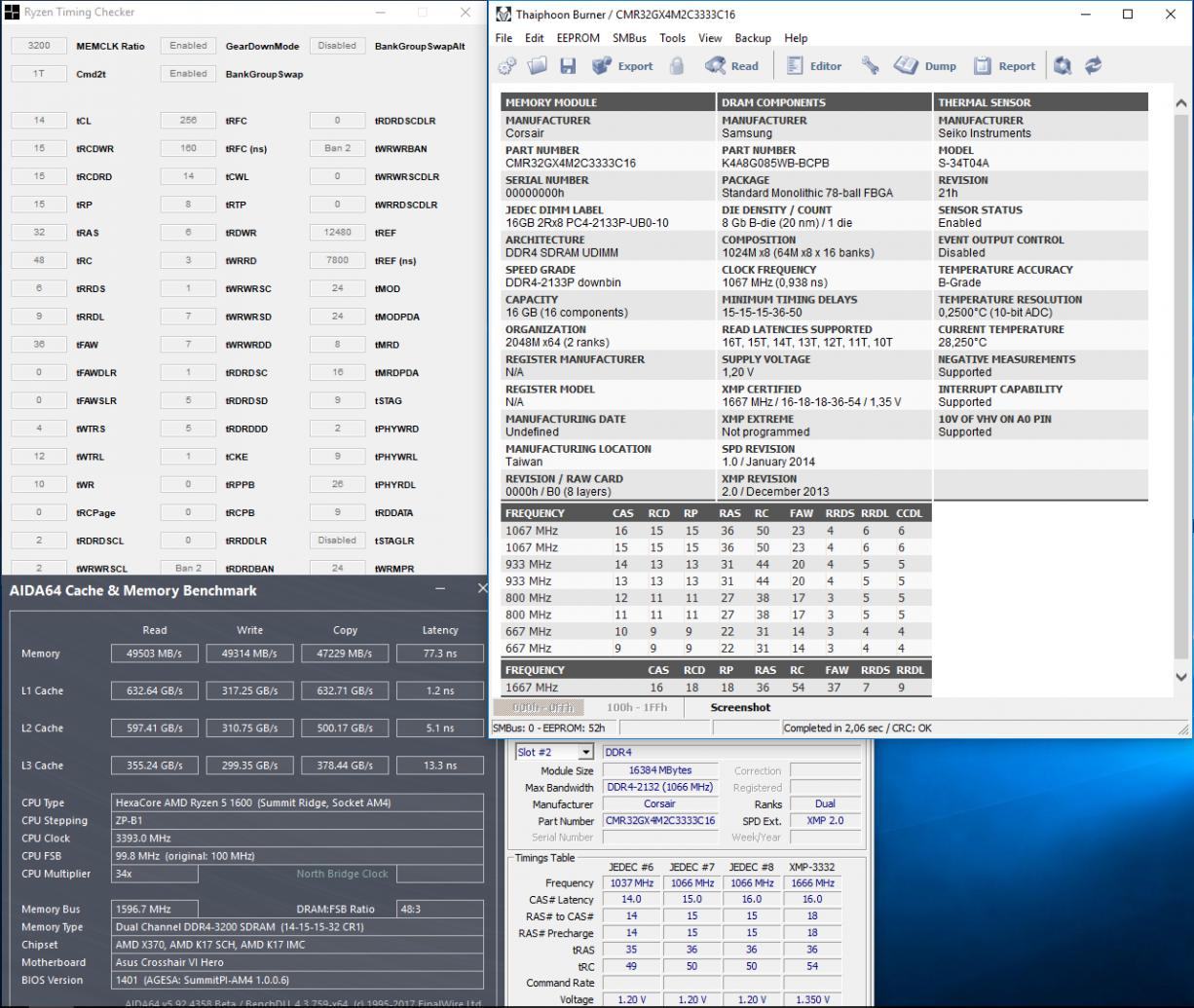Image resolution: width=1194 pixels, height=1008 pixels.
Task: Click the Memory Latency 77.3 ns result
Action: tap(440, 653)
